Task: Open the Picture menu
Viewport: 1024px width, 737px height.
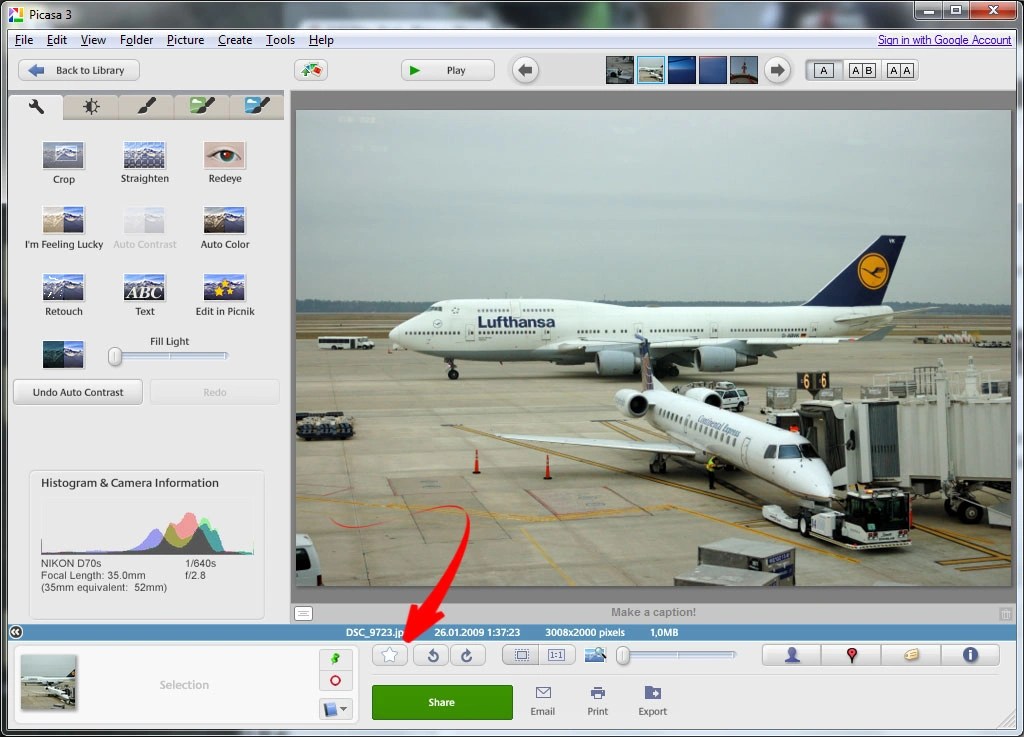Action: (x=185, y=40)
